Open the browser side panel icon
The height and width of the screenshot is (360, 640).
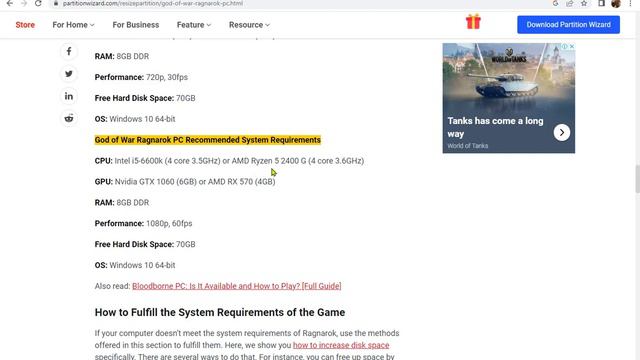click(601, 3)
